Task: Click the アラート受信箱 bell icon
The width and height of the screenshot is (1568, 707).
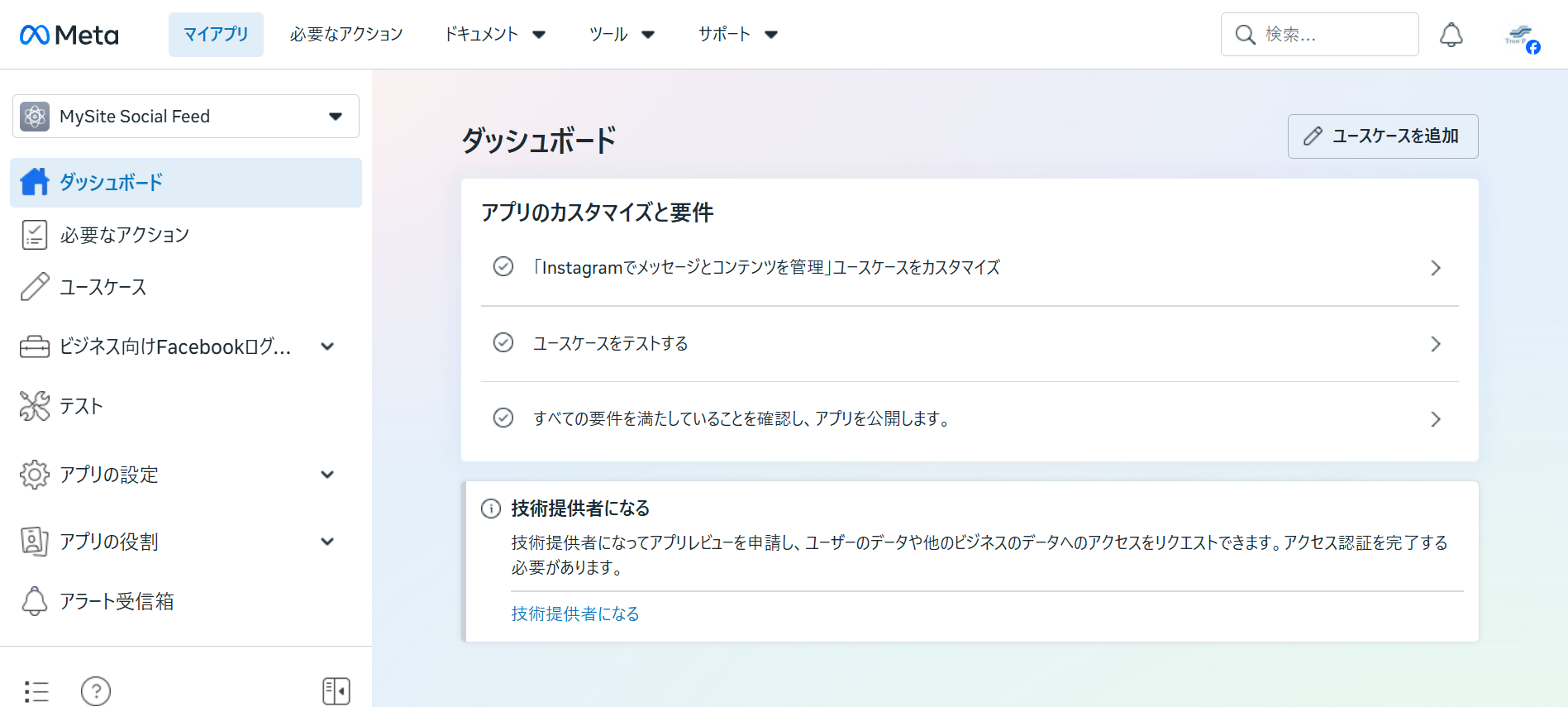Action: click(35, 601)
